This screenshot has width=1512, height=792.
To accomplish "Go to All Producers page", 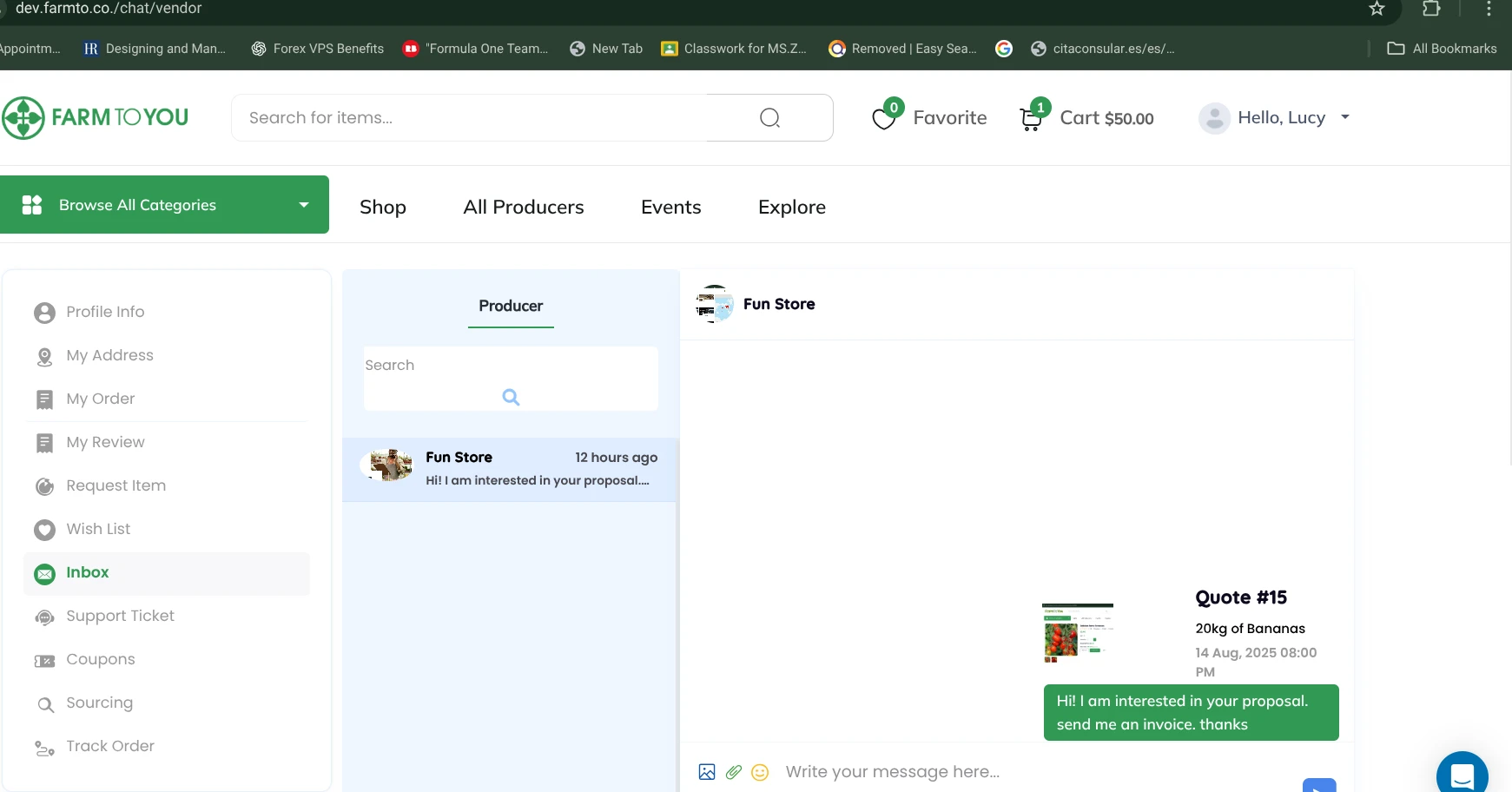I will tap(524, 208).
